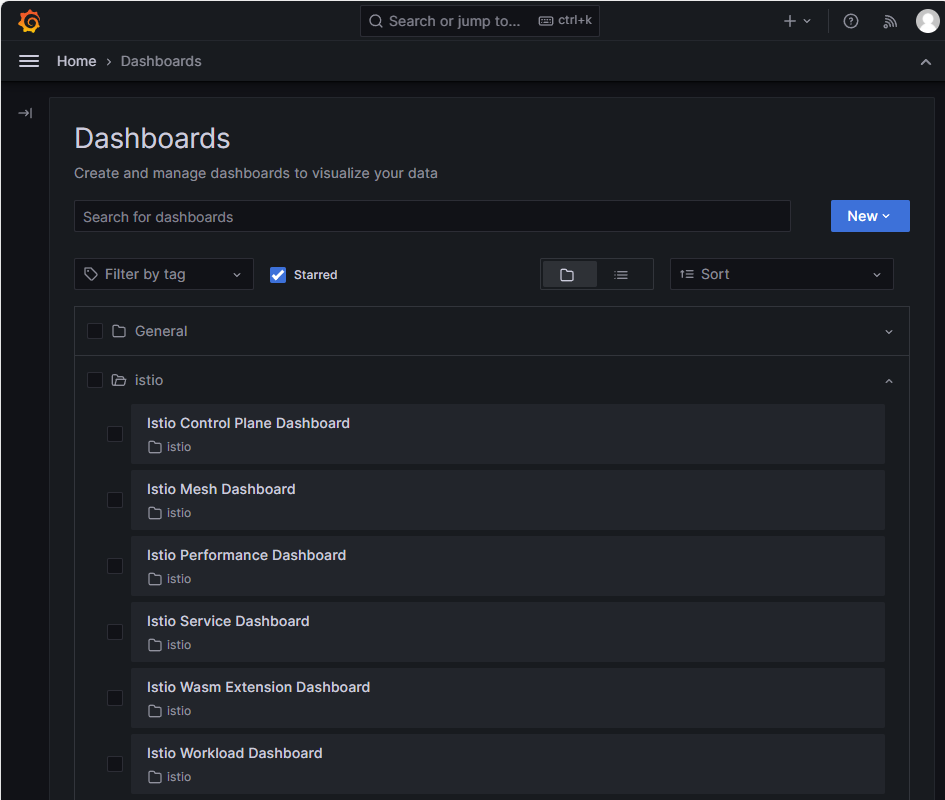Expand the General folder chevron
The height and width of the screenshot is (800, 945).
pyautogui.click(x=888, y=332)
